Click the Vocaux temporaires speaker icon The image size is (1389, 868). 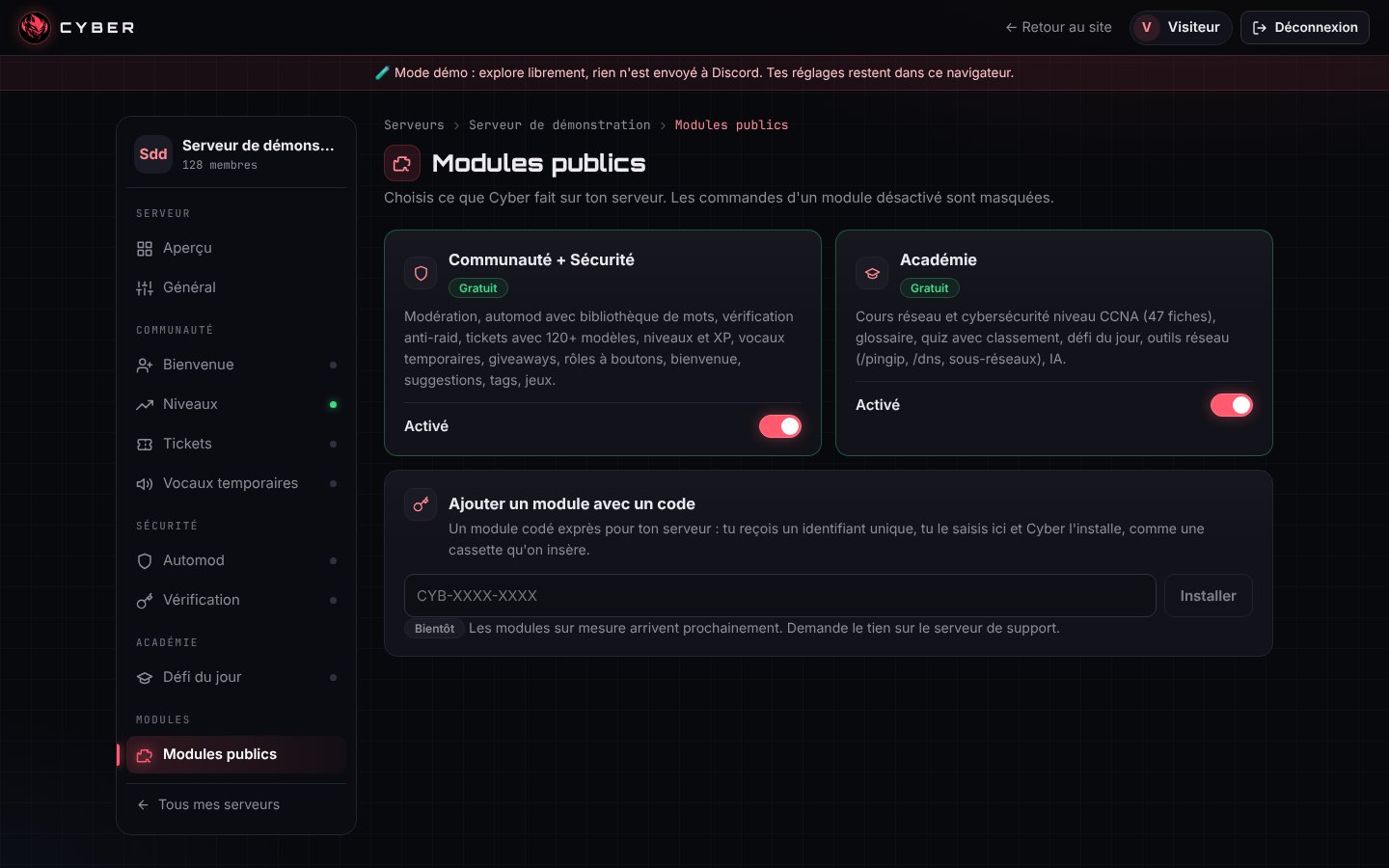coord(145,484)
